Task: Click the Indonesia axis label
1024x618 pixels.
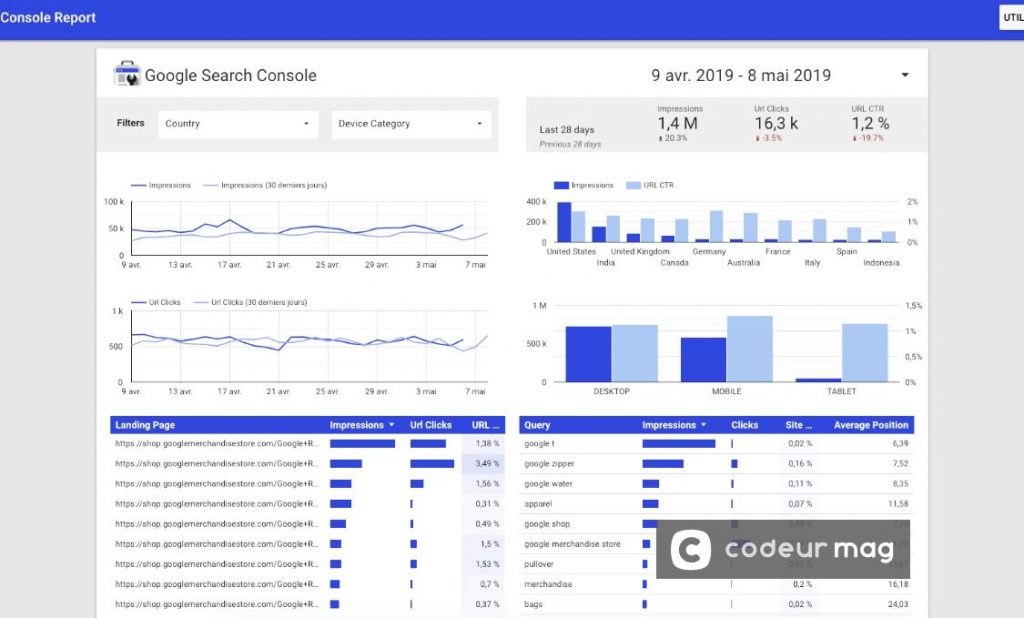Action: tap(881, 263)
